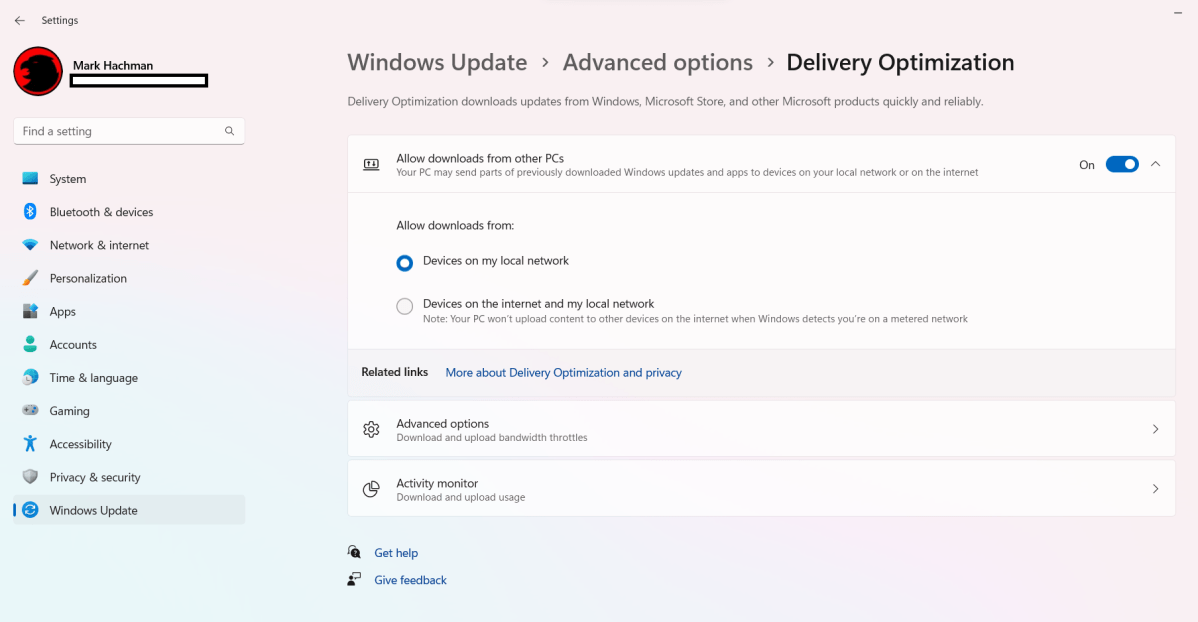Screen dimensions: 1198x622
Task: Go to Windows Update breadcrumb
Action: (x=437, y=63)
